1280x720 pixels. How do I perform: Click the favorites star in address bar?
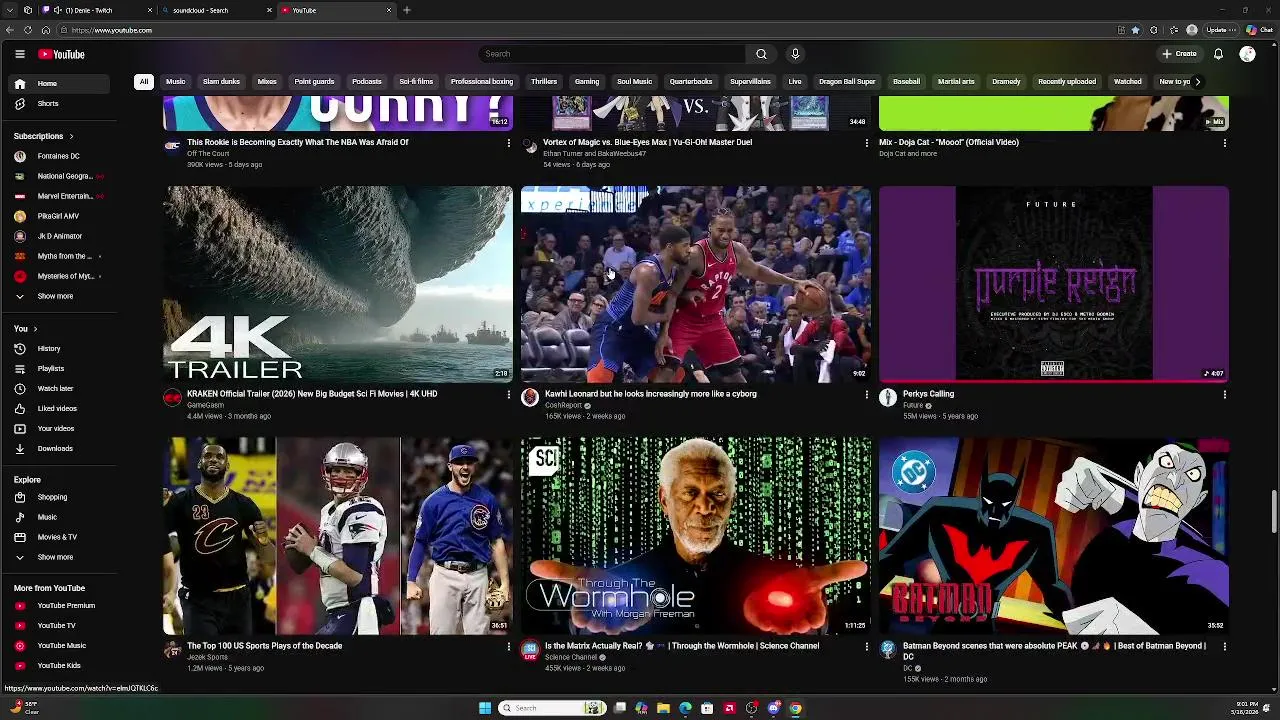click(1135, 30)
